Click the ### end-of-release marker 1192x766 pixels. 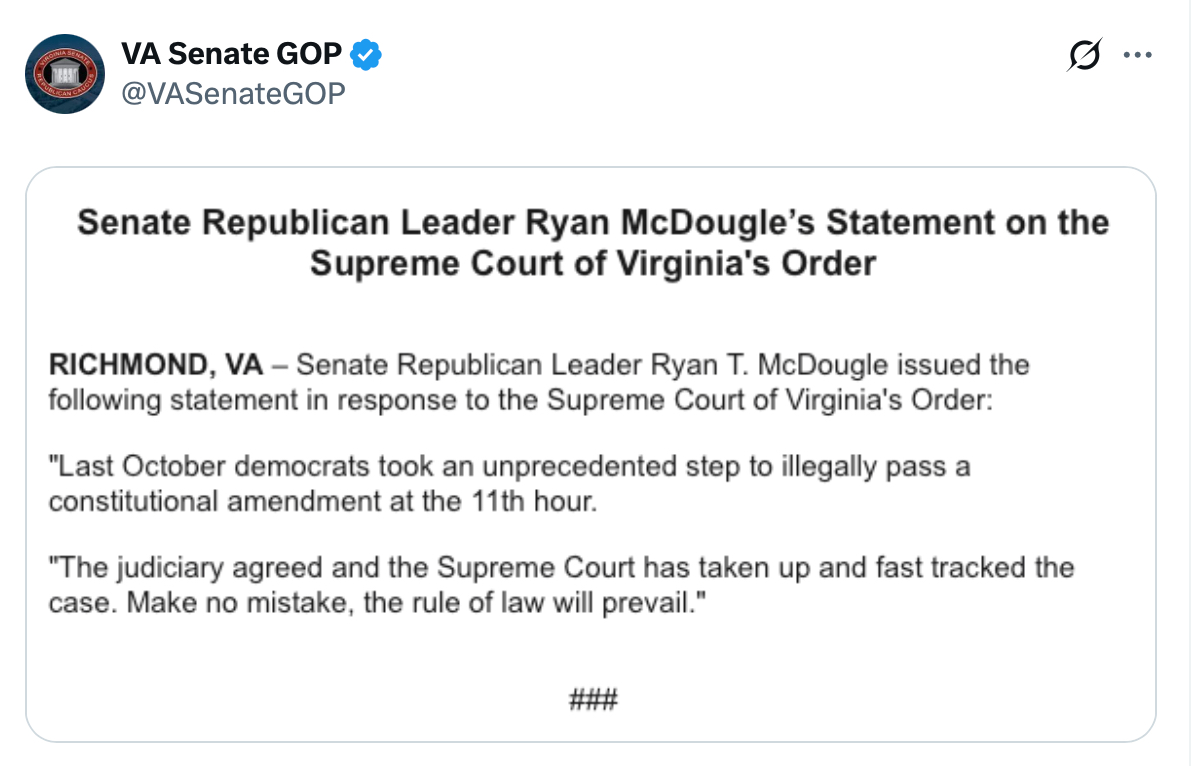593,698
